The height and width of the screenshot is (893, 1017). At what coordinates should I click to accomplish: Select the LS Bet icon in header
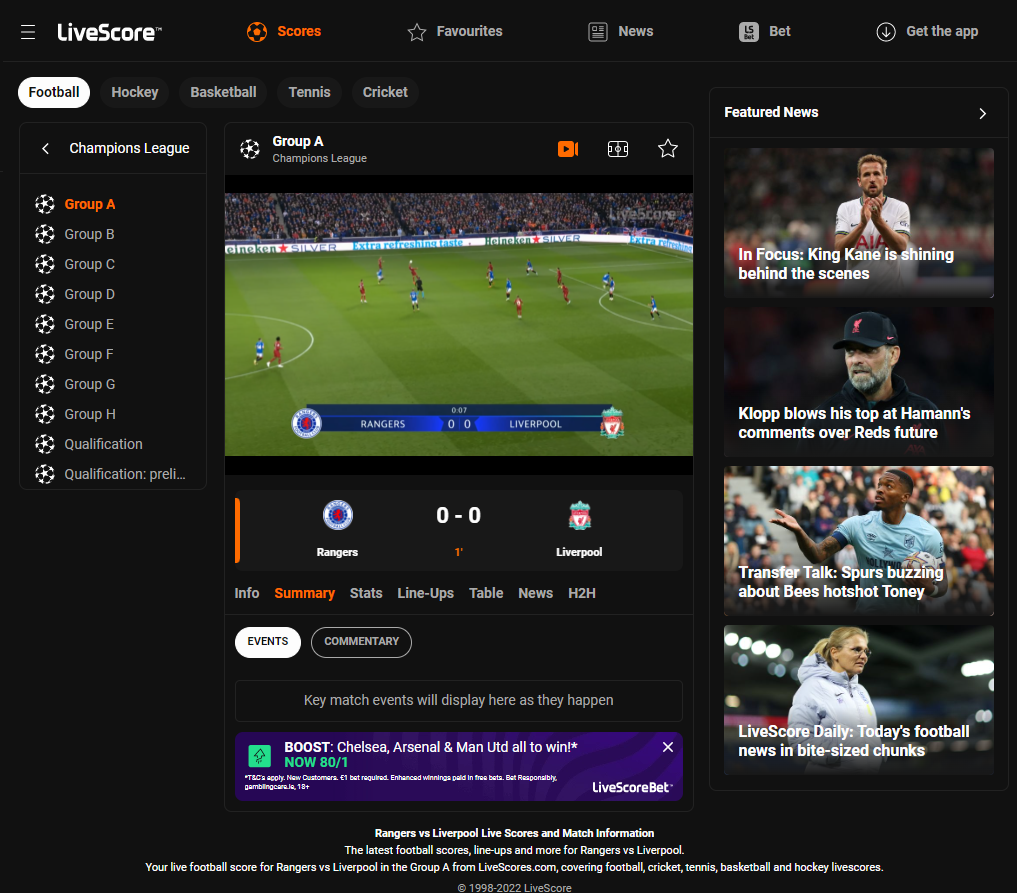tap(748, 31)
